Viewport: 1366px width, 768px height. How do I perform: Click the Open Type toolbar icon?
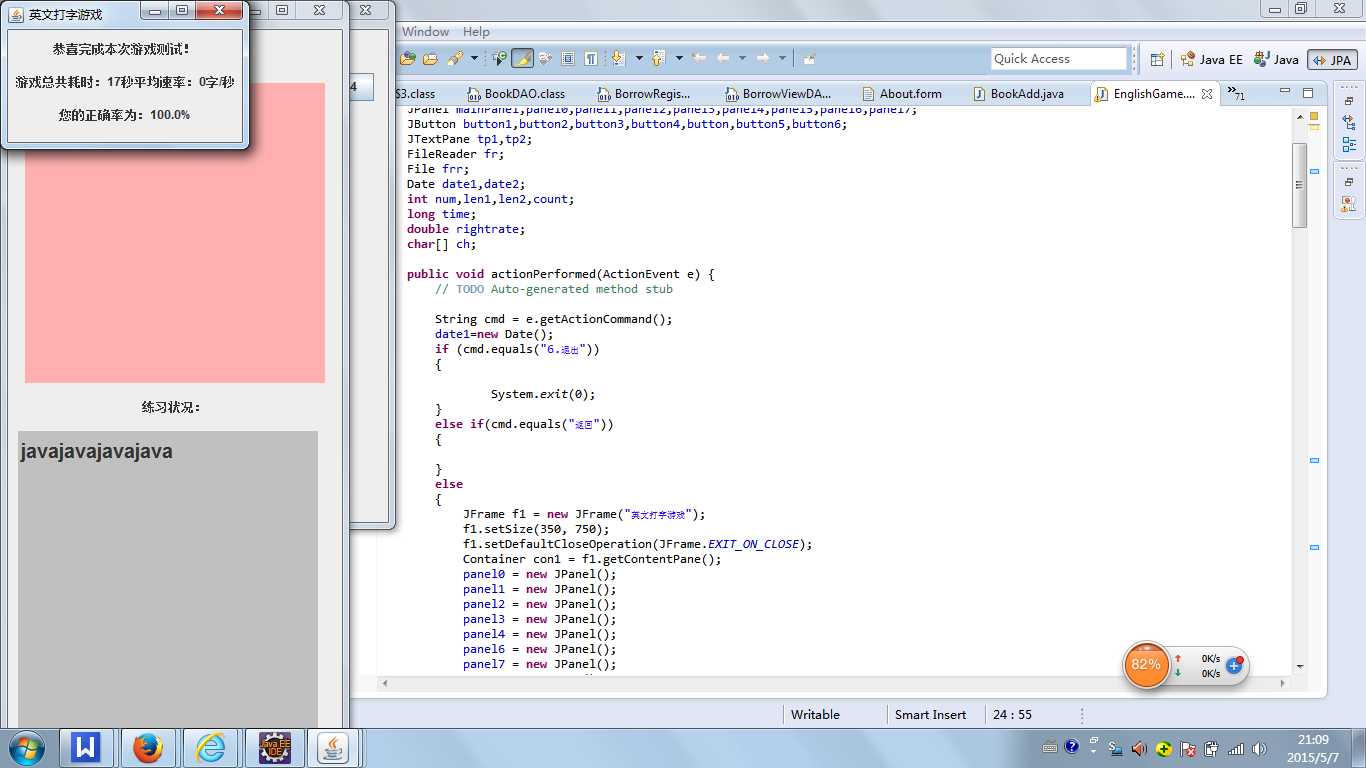pos(408,58)
